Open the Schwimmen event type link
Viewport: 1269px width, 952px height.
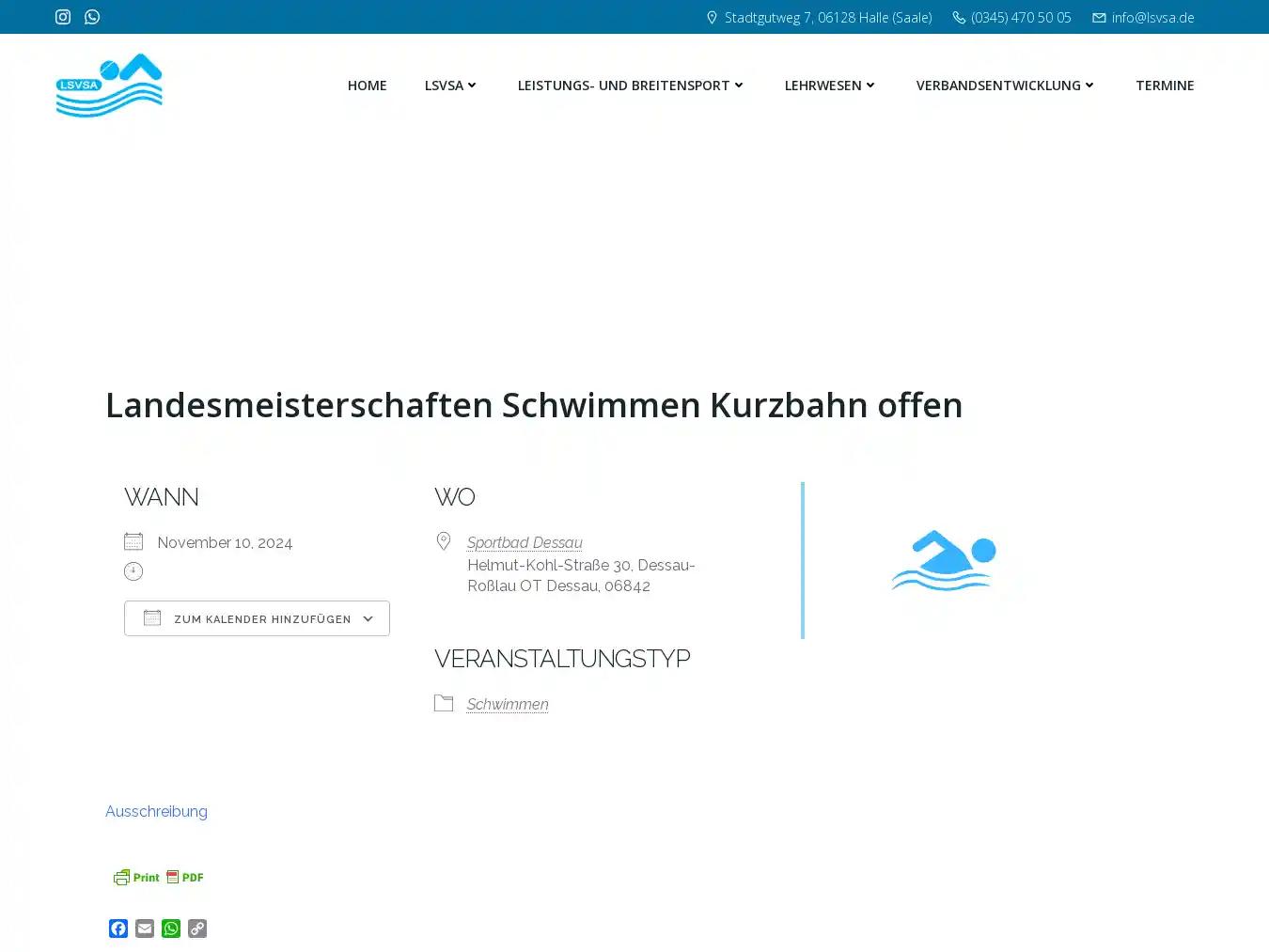[x=508, y=704]
